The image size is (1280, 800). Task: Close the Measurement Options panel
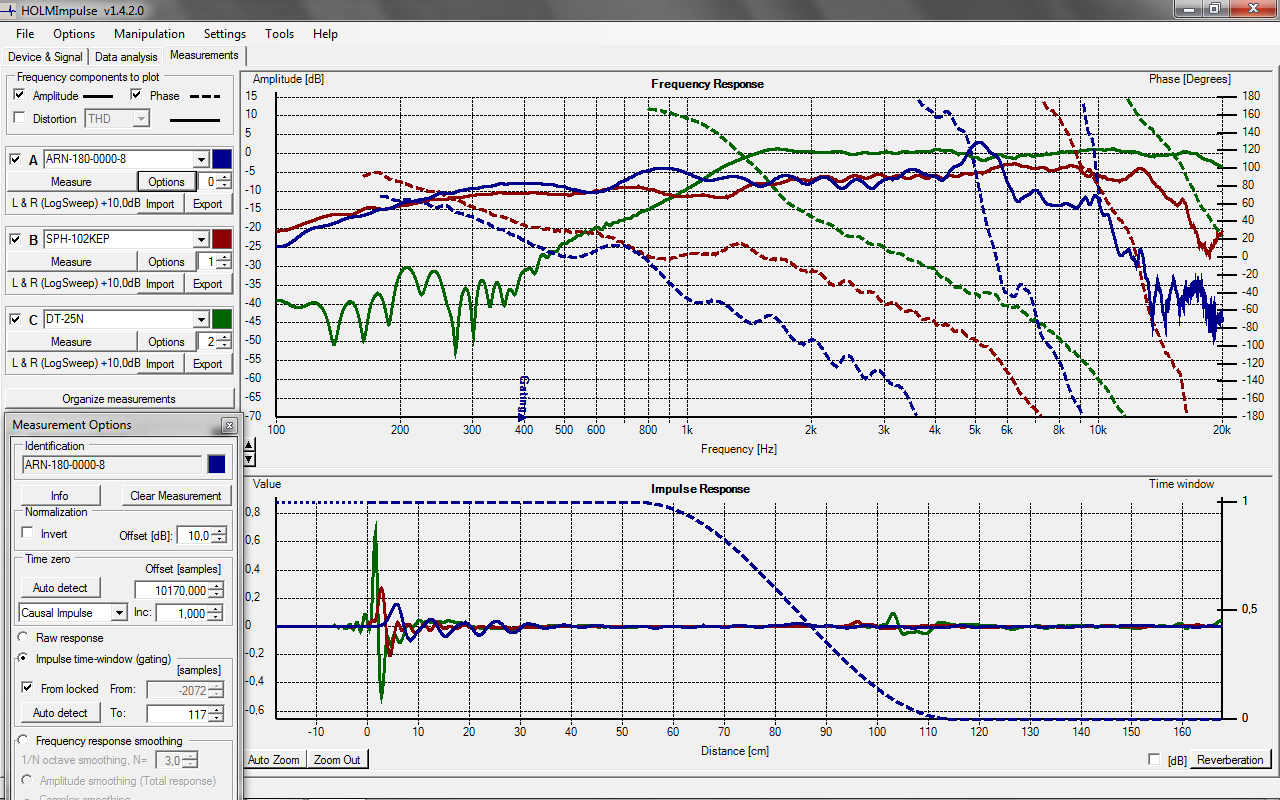pyautogui.click(x=228, y=425)
